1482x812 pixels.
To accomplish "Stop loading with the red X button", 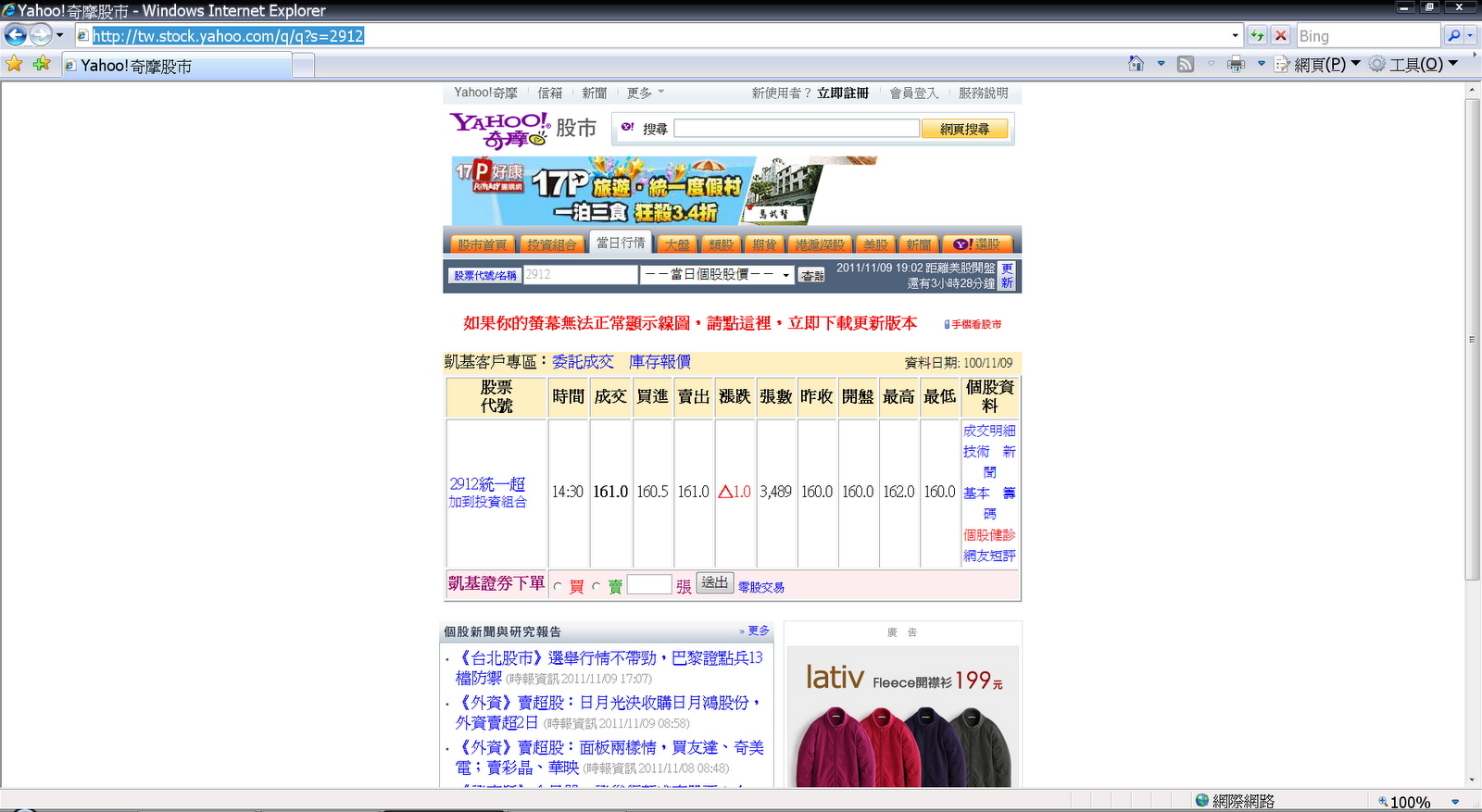I will (1281, 36).
